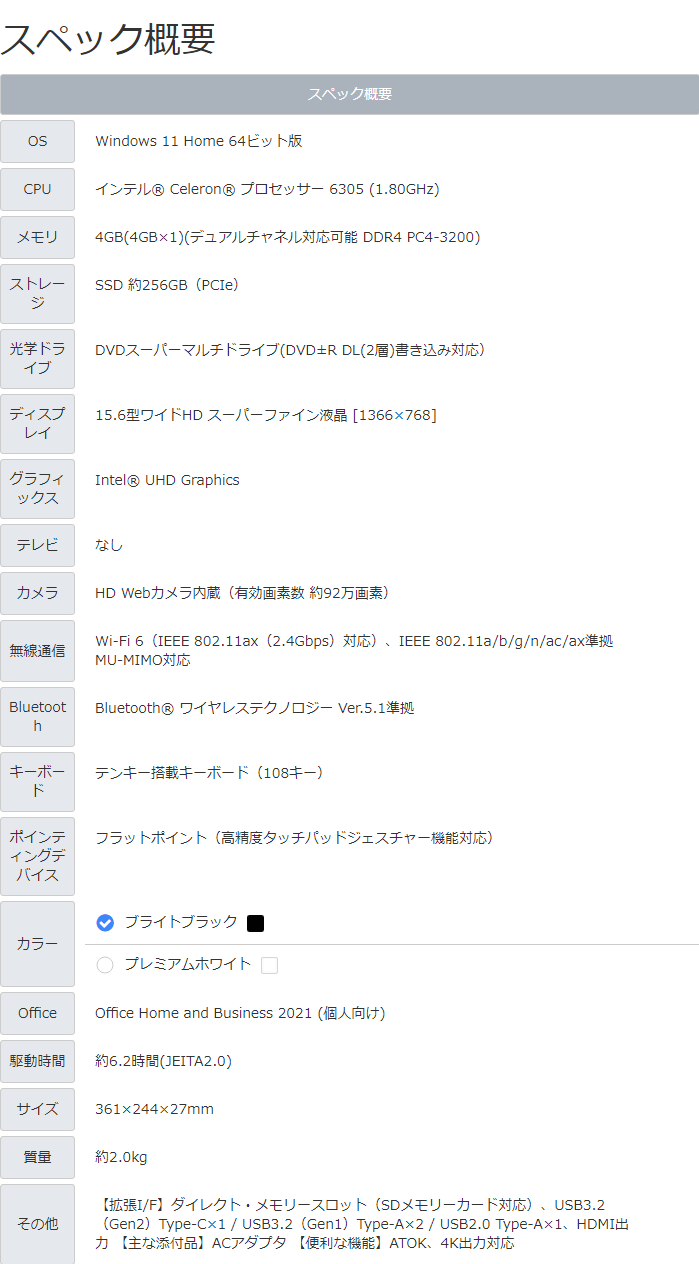Click the OS label cell

click(x=37, y=141)
